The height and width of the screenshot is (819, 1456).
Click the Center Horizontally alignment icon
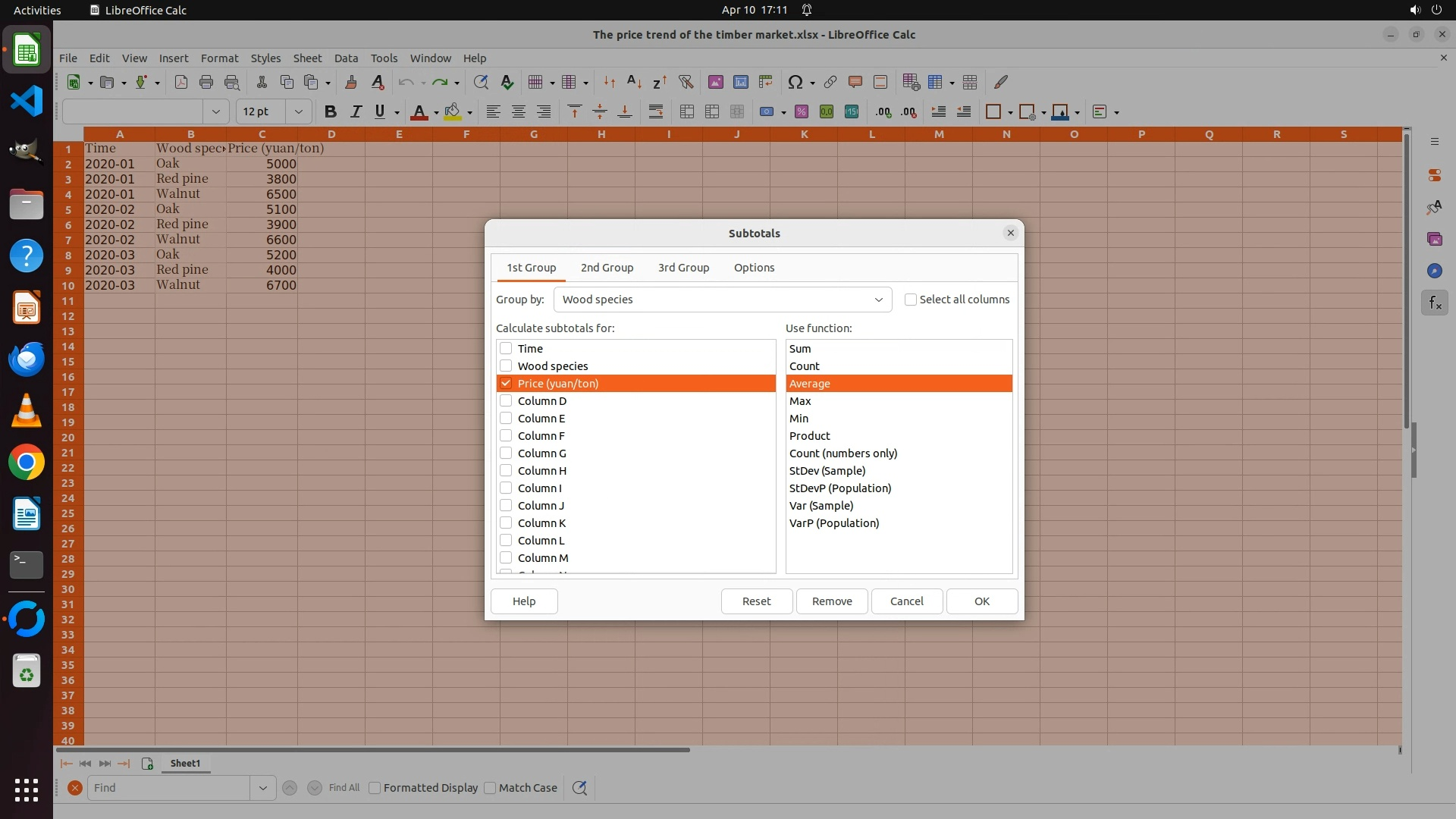519,112
